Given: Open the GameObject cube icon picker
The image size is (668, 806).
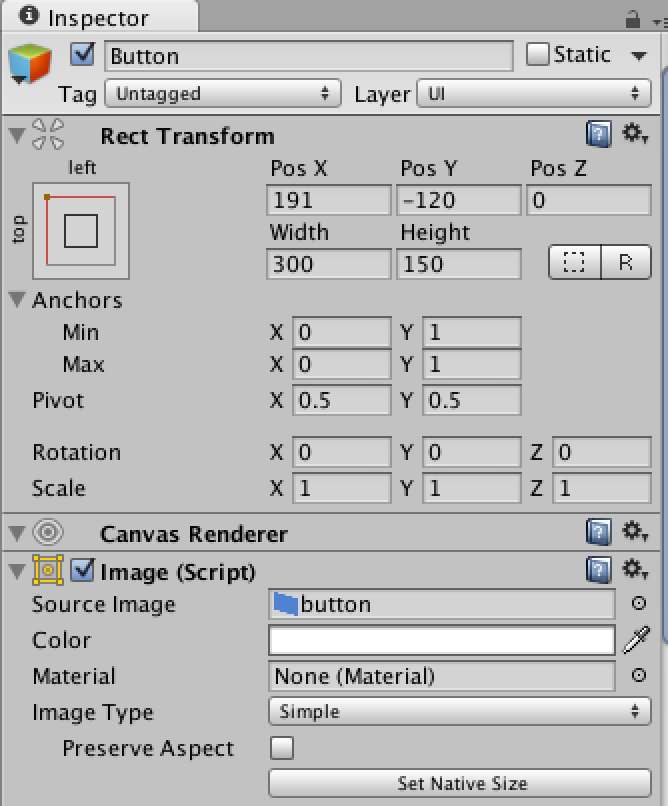Looking at the screenshot, I should 30,64.
